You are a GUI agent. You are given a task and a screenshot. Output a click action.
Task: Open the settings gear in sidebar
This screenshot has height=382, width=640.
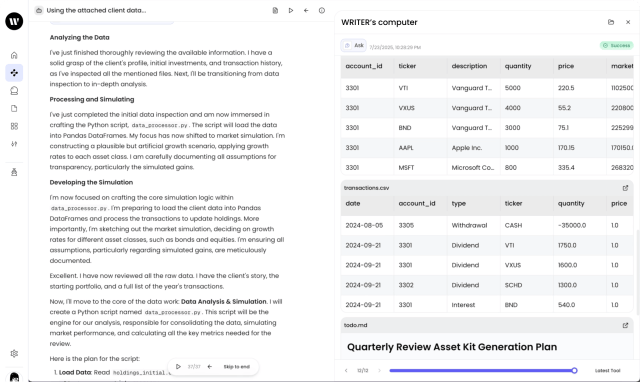coord(14,353)
